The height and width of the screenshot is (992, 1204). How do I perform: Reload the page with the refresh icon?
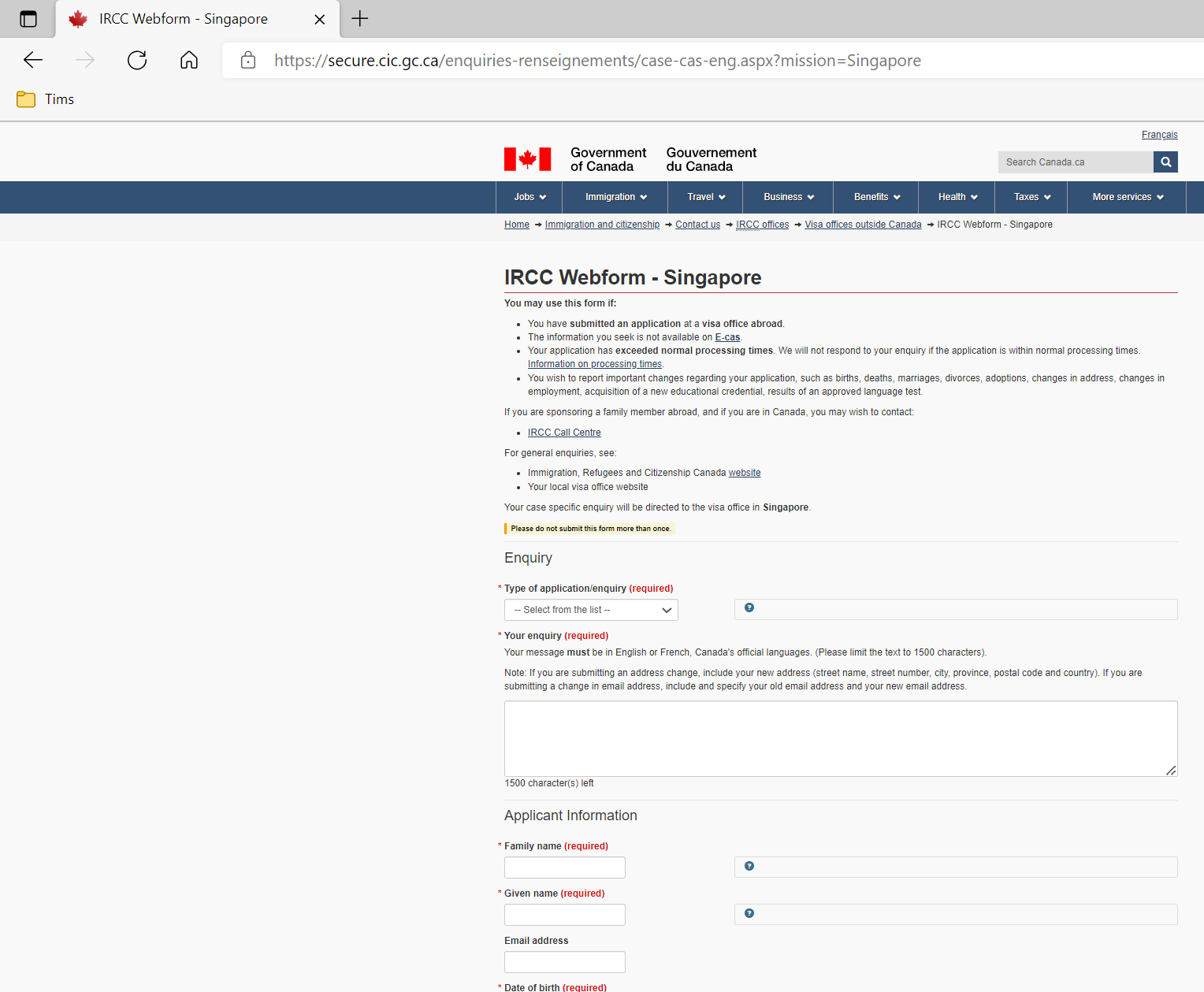coord(137,60)
